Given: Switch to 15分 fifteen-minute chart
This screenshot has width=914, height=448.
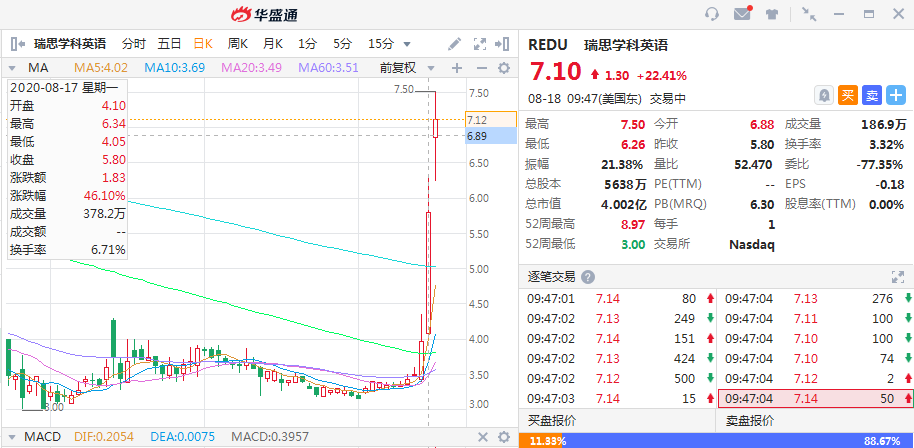Looking at the screenshot, I should [381, 44].
